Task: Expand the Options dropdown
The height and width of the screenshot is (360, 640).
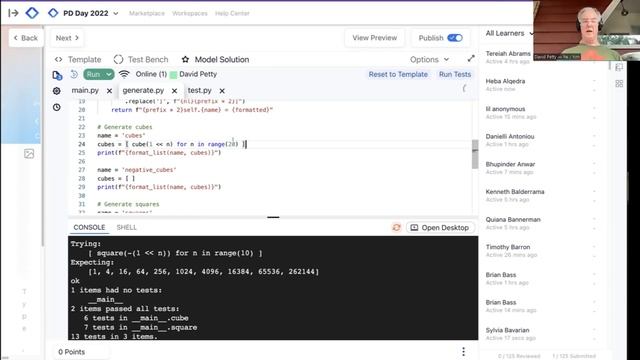Action: (429, 60)
